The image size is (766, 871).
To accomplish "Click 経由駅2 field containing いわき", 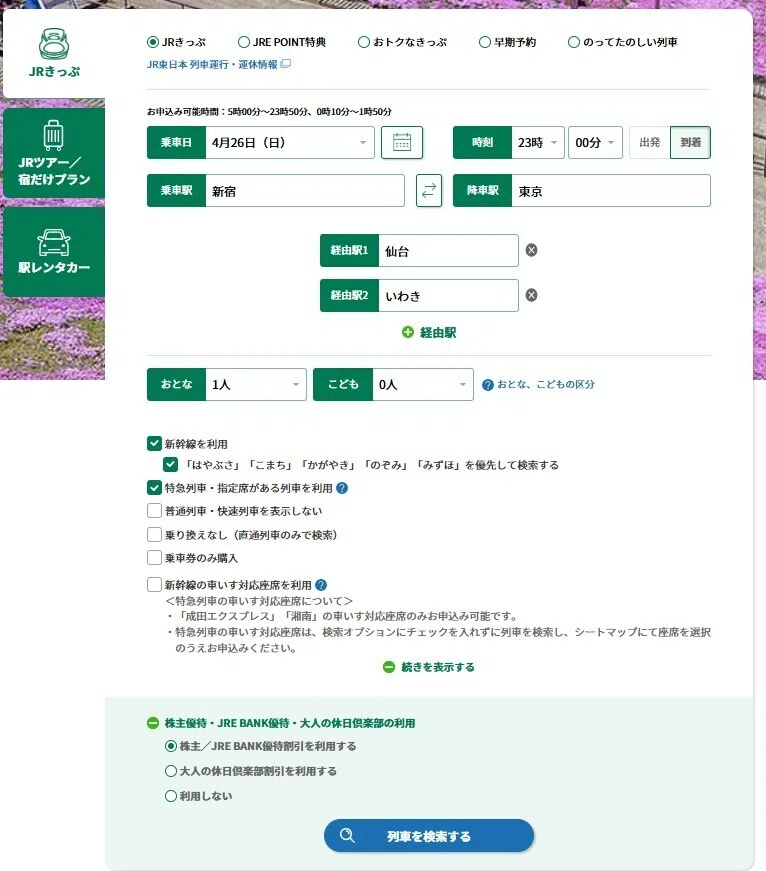I will [448, 296].
